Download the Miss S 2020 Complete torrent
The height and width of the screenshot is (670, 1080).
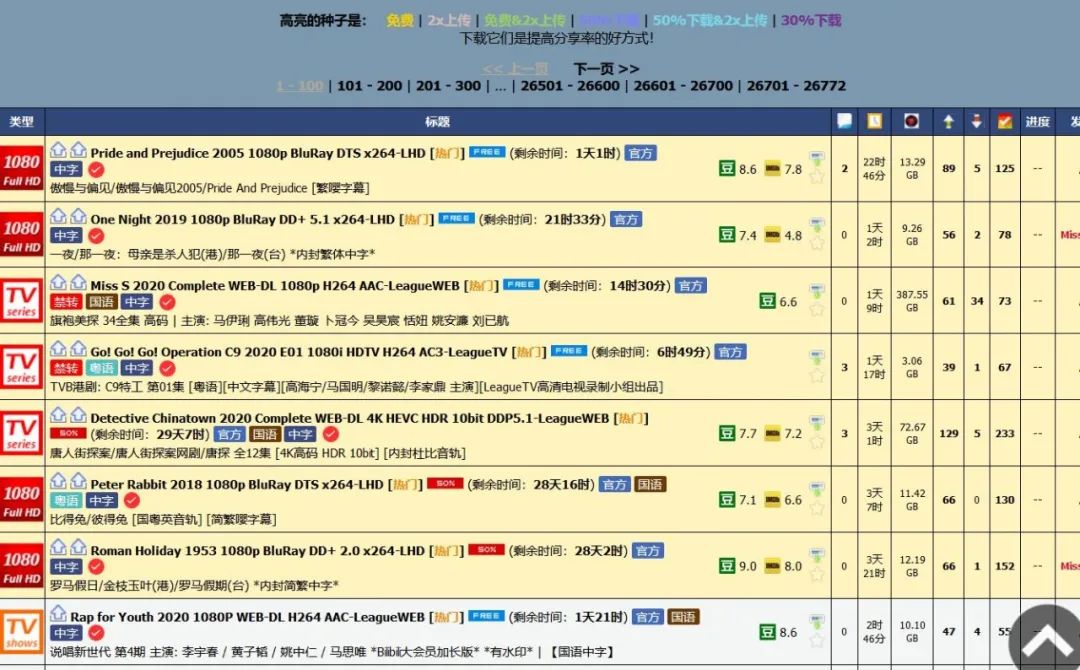(x=817, y=291)
